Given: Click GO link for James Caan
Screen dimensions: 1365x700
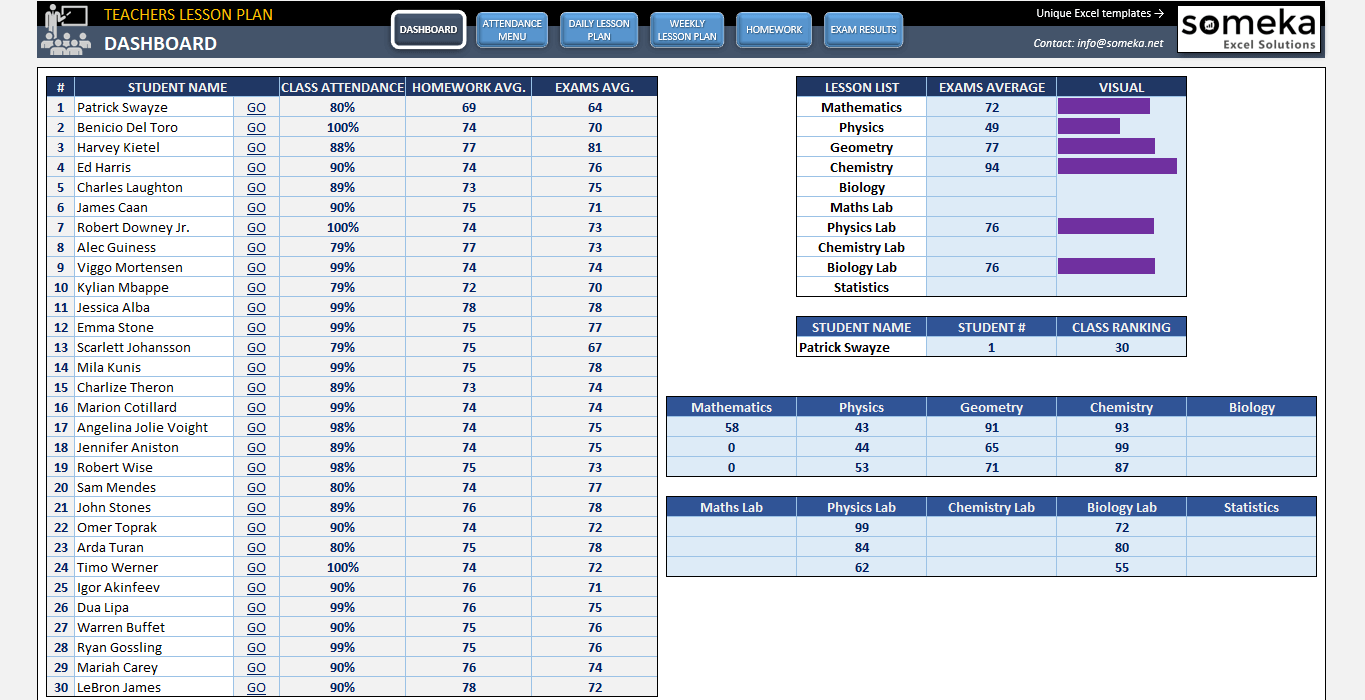Looking at the screenshot, I should [256, 207].
